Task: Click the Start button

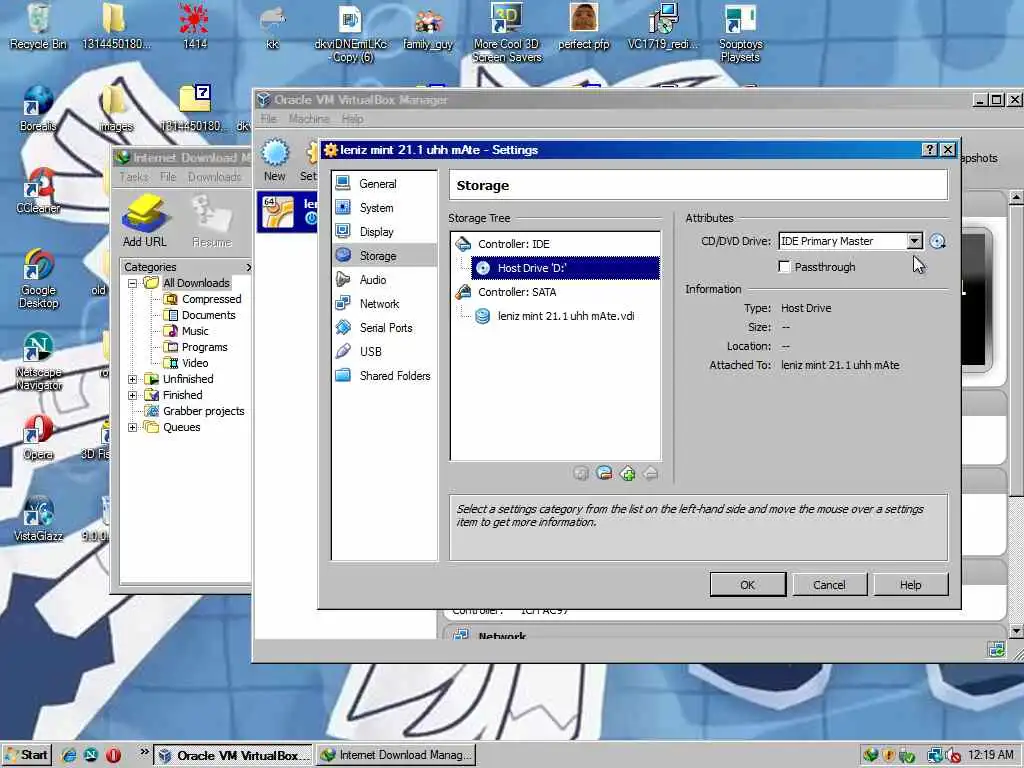Action: (26, 755)
